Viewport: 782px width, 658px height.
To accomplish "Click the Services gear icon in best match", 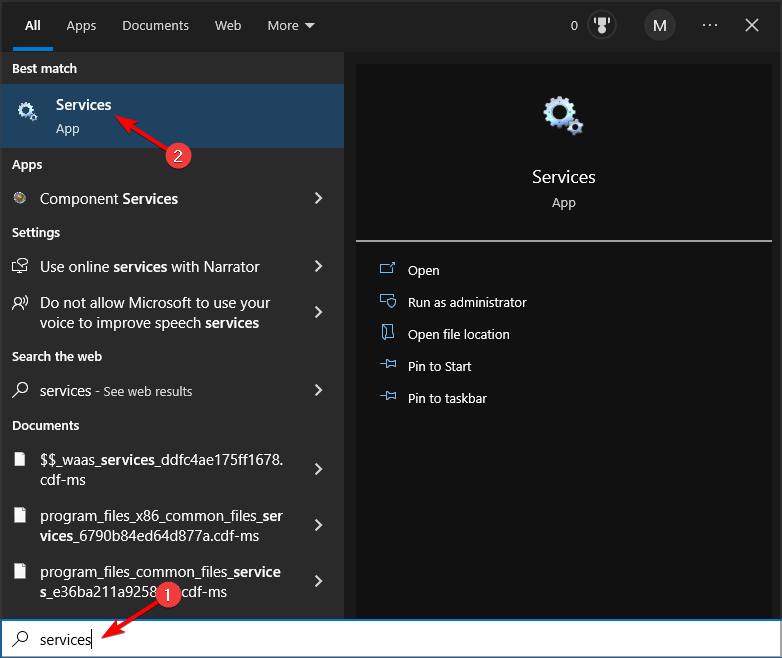I will [x=27, y=111].
